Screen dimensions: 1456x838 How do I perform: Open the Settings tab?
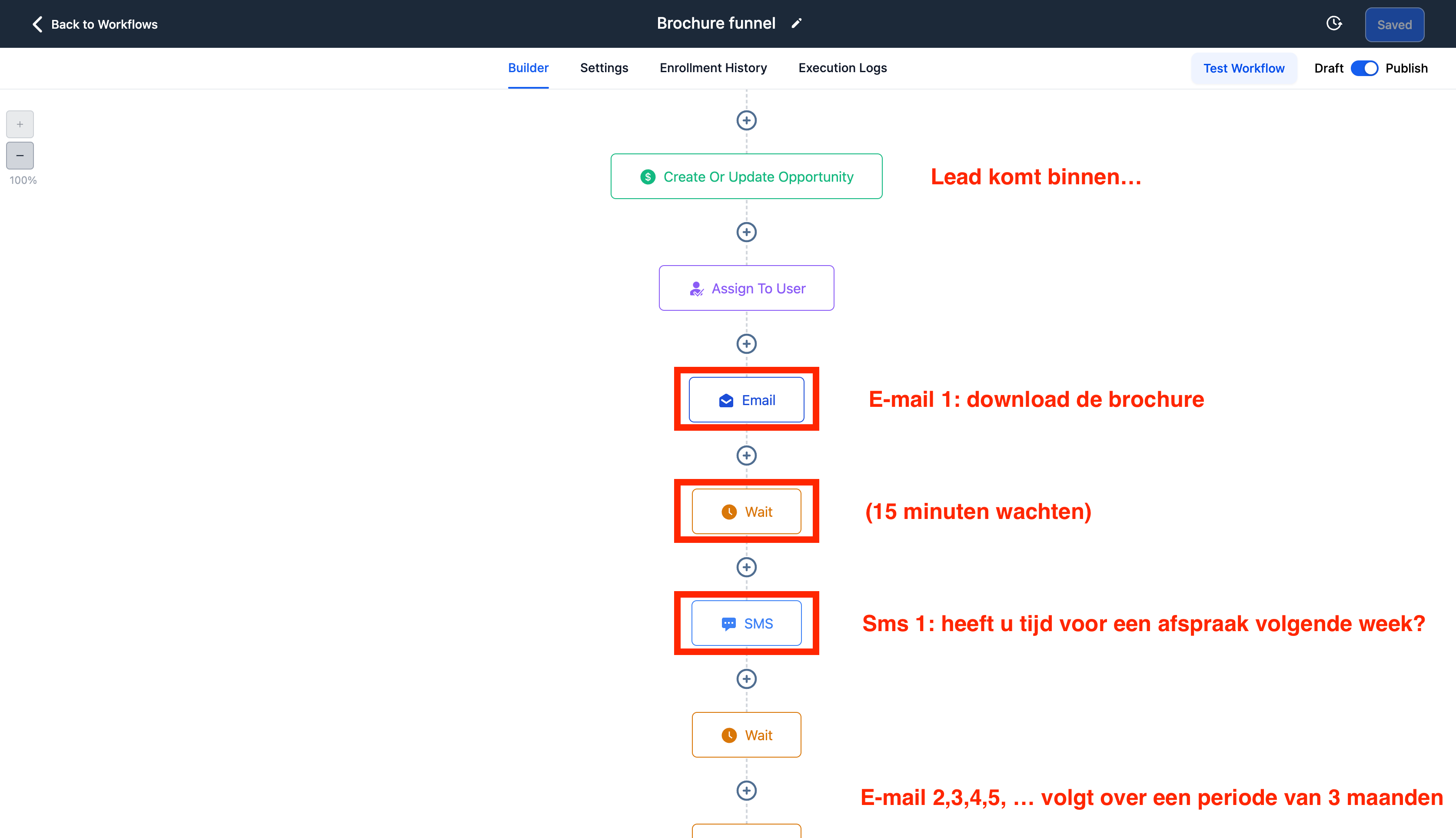tap(604, 68)
